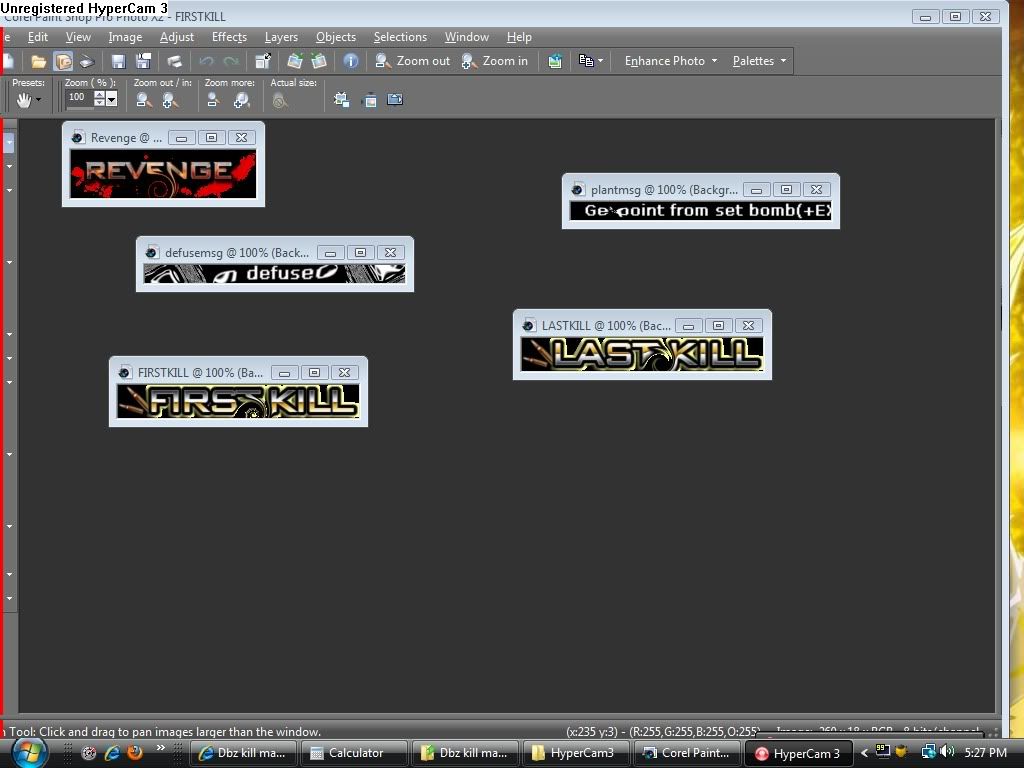
Task: Click the Zoom more in magnifier icon
Action: 242,100
